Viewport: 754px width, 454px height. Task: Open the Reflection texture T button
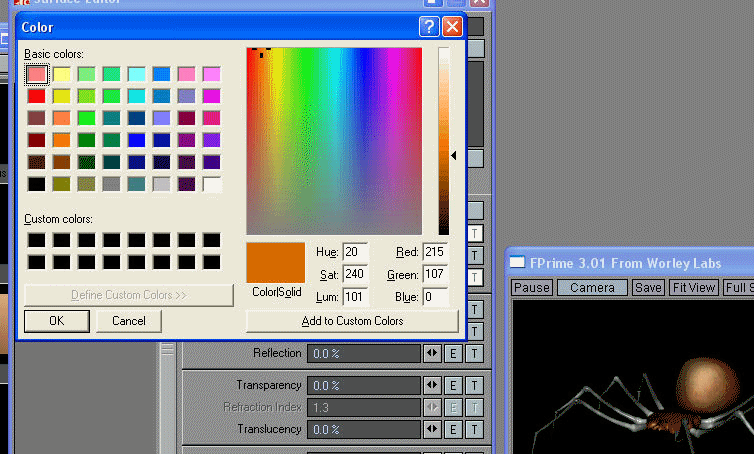[x=475, y=353]
